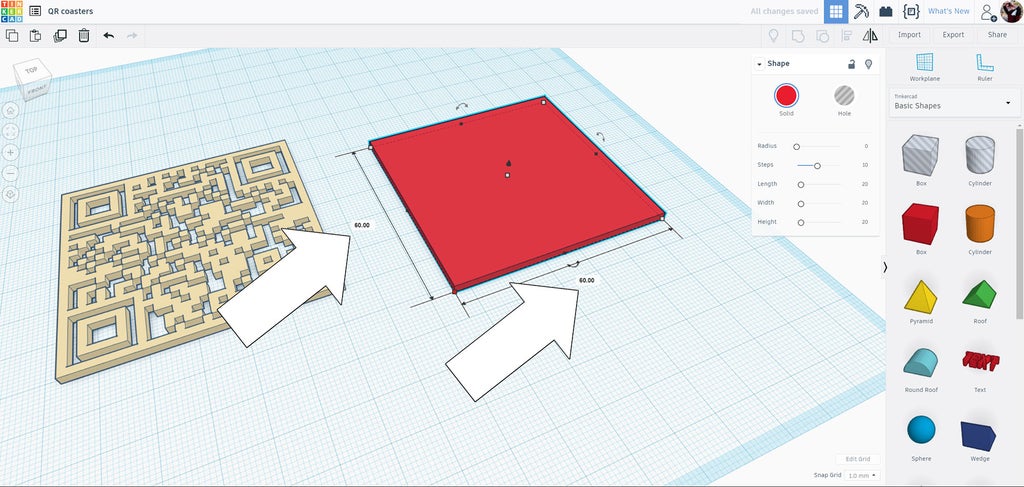Open the Tinkercad logo home link

(x=12, y=11)
